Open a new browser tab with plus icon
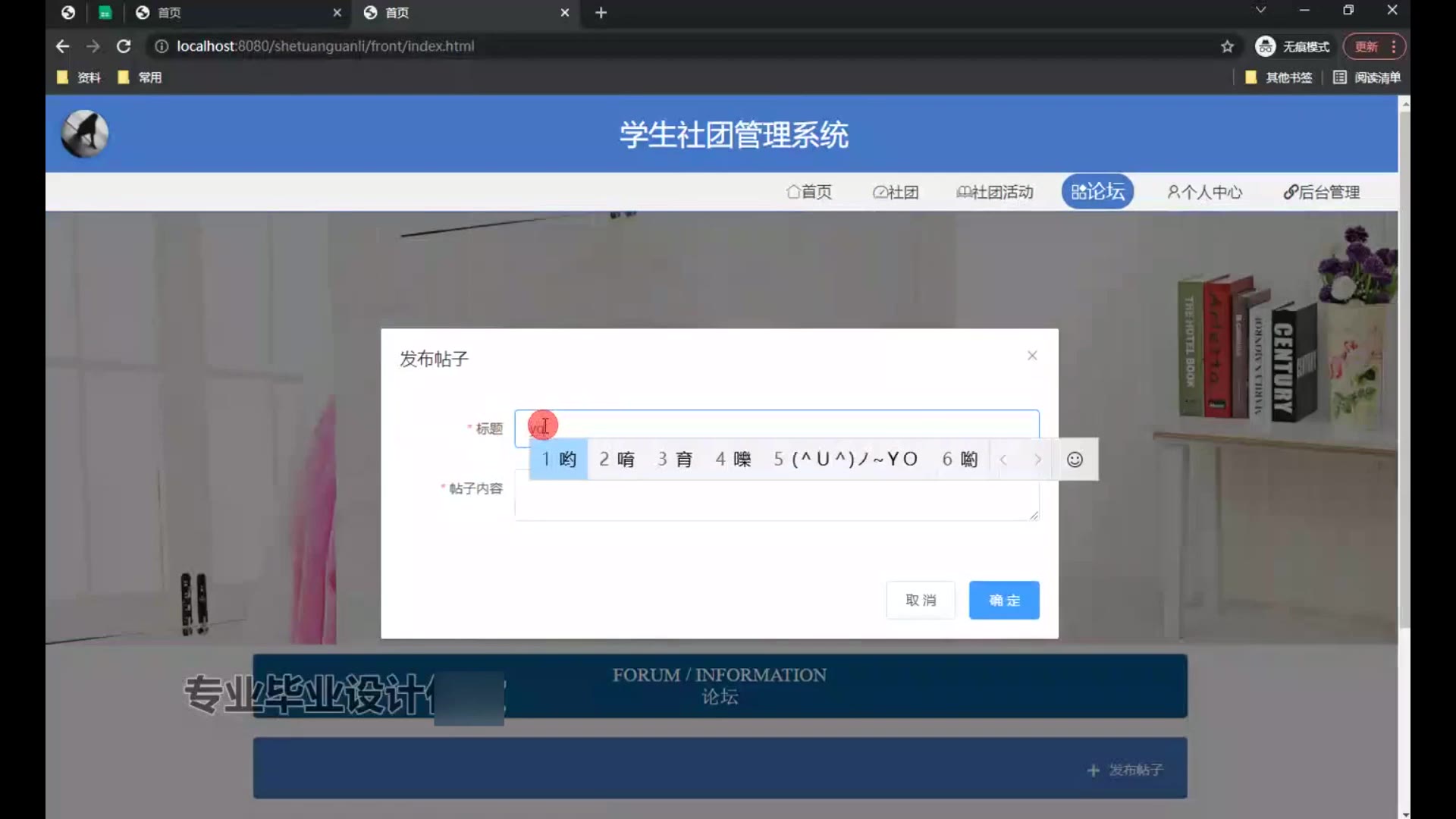The width and height of the screenshot is (1456, 819). (x=601, y=13)
